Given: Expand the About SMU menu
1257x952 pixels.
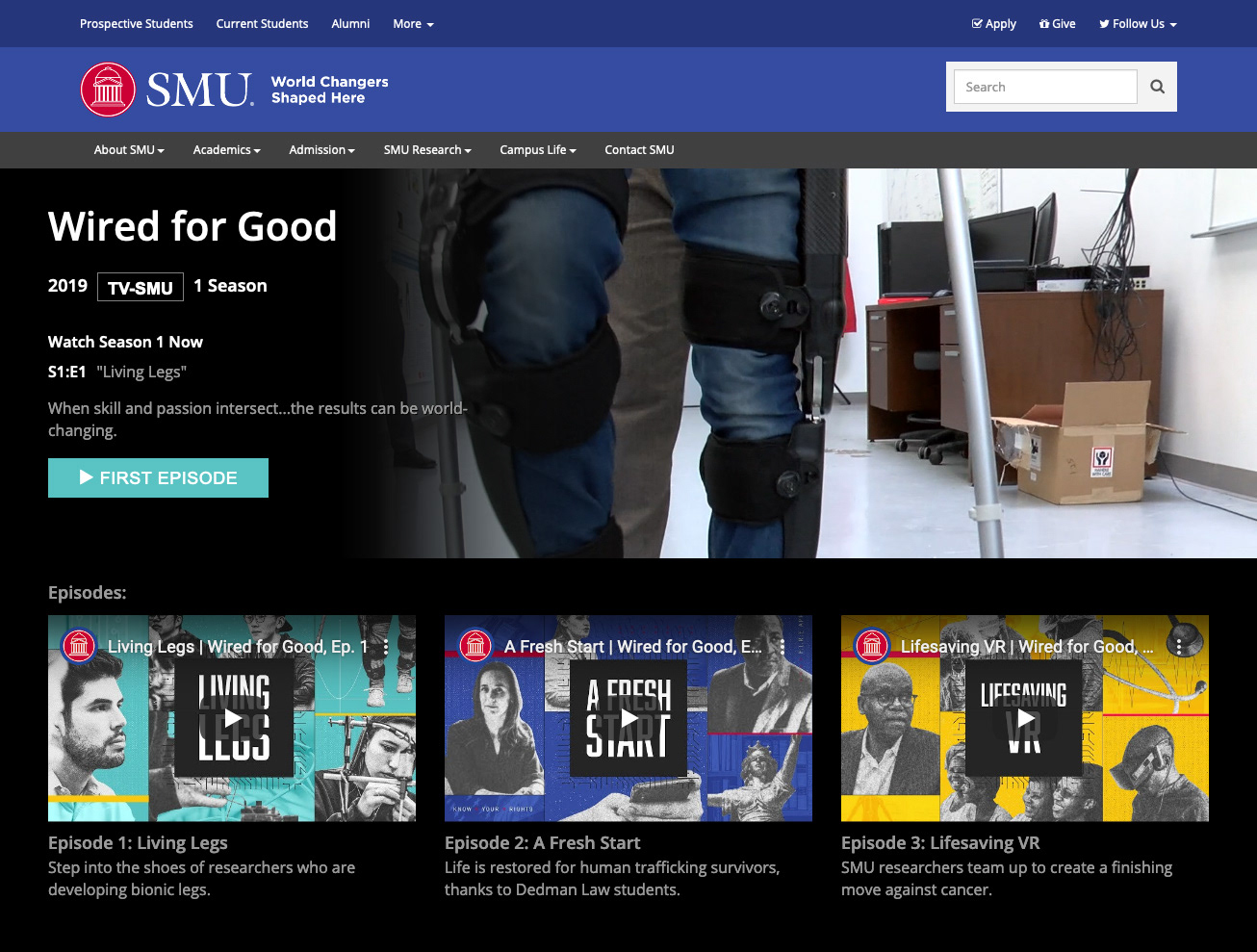Looking at the screenshot, I should click(129, 150).
